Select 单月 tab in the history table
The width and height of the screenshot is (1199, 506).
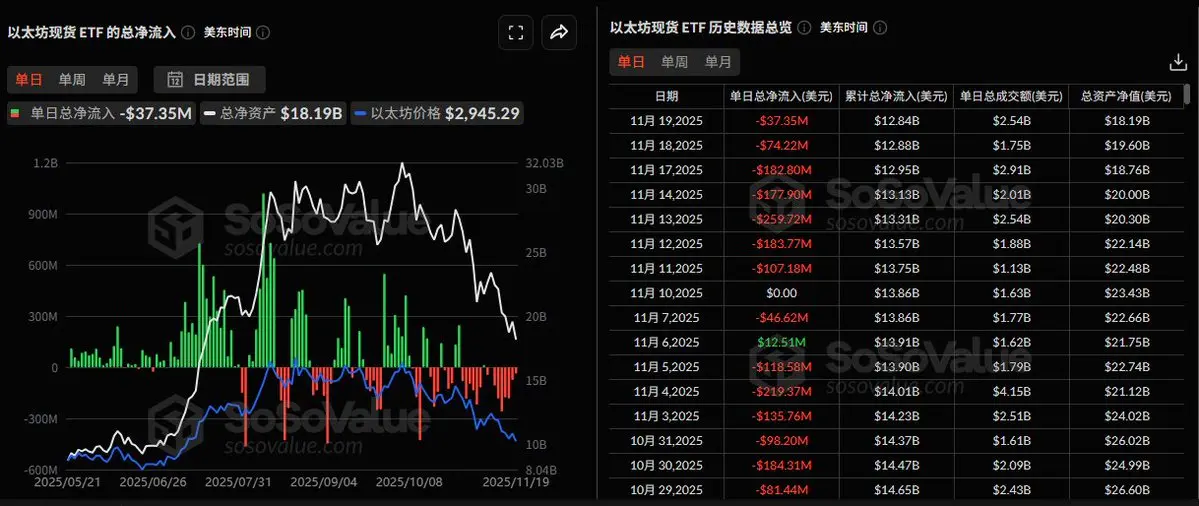point(718,63)
